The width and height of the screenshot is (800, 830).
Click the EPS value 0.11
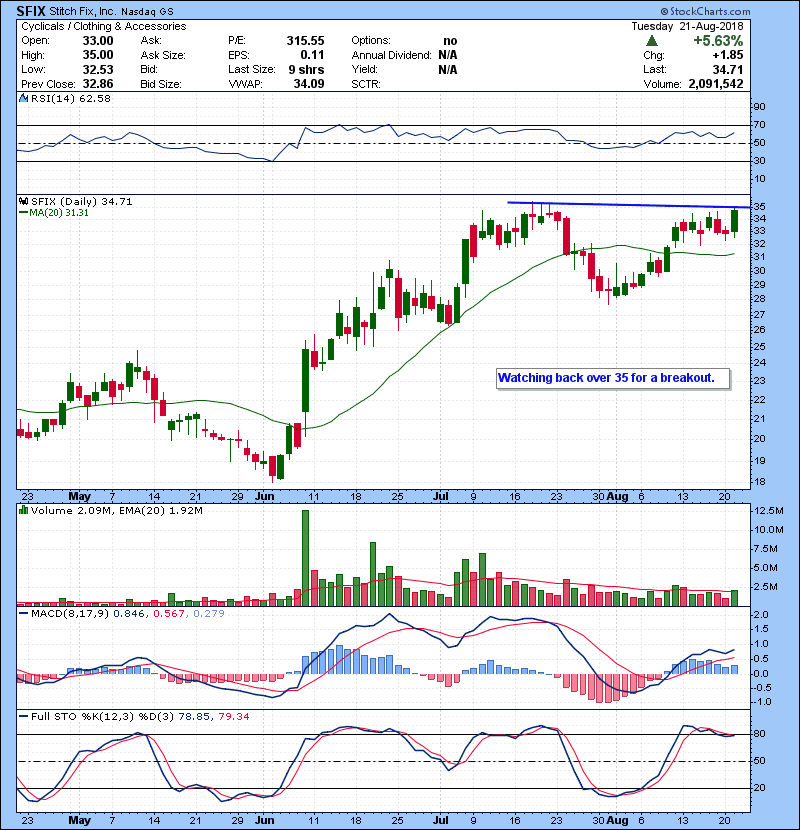(x=312, y=55)
